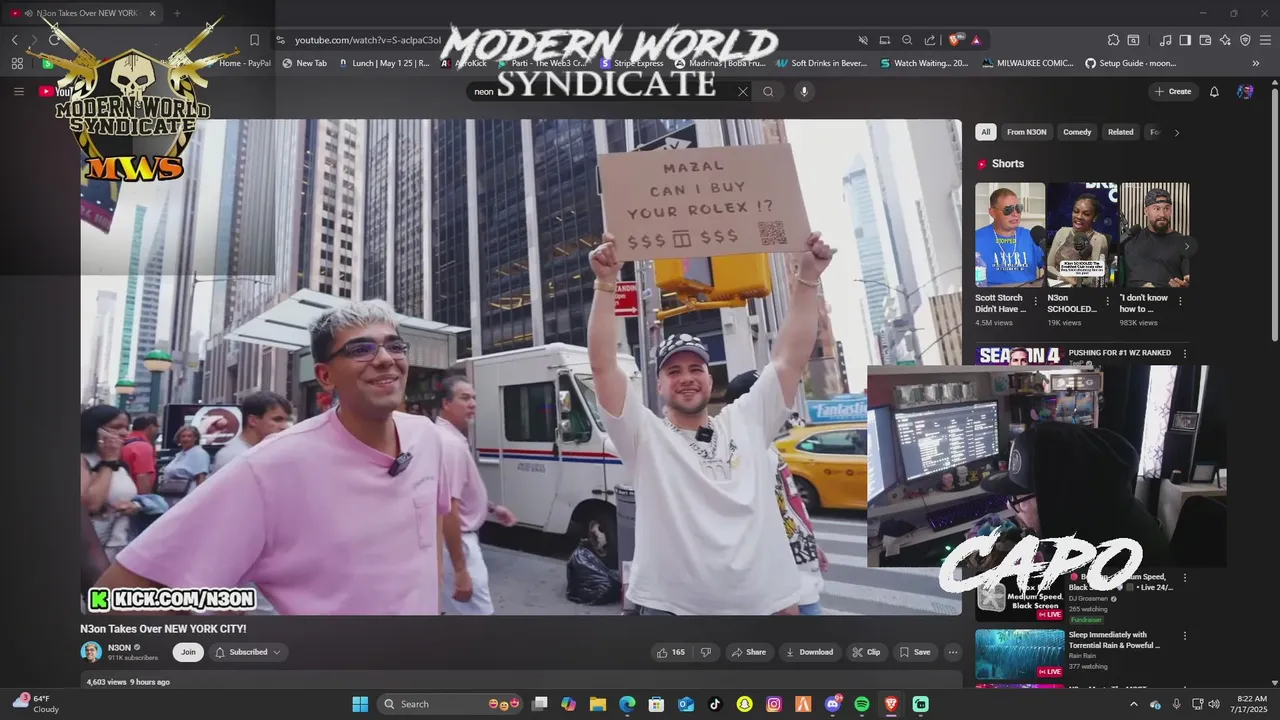Open the YouTube account avatar menu

1245,91
